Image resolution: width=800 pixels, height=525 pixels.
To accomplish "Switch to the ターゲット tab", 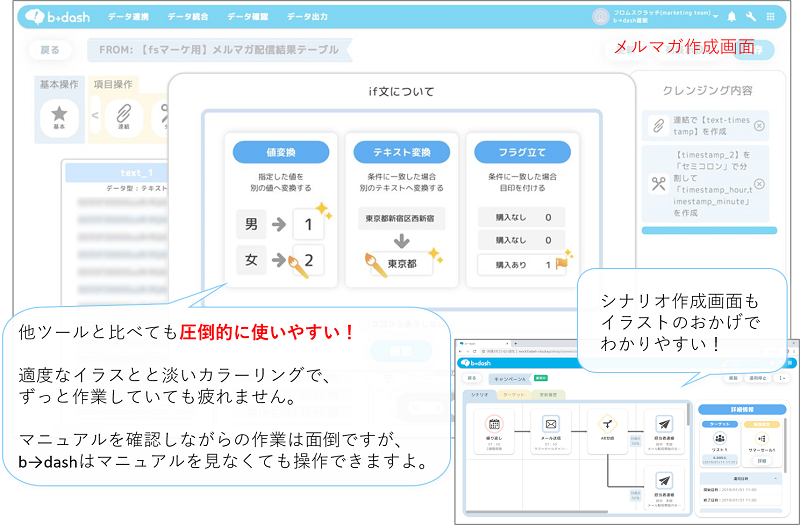I will [513, 395].
